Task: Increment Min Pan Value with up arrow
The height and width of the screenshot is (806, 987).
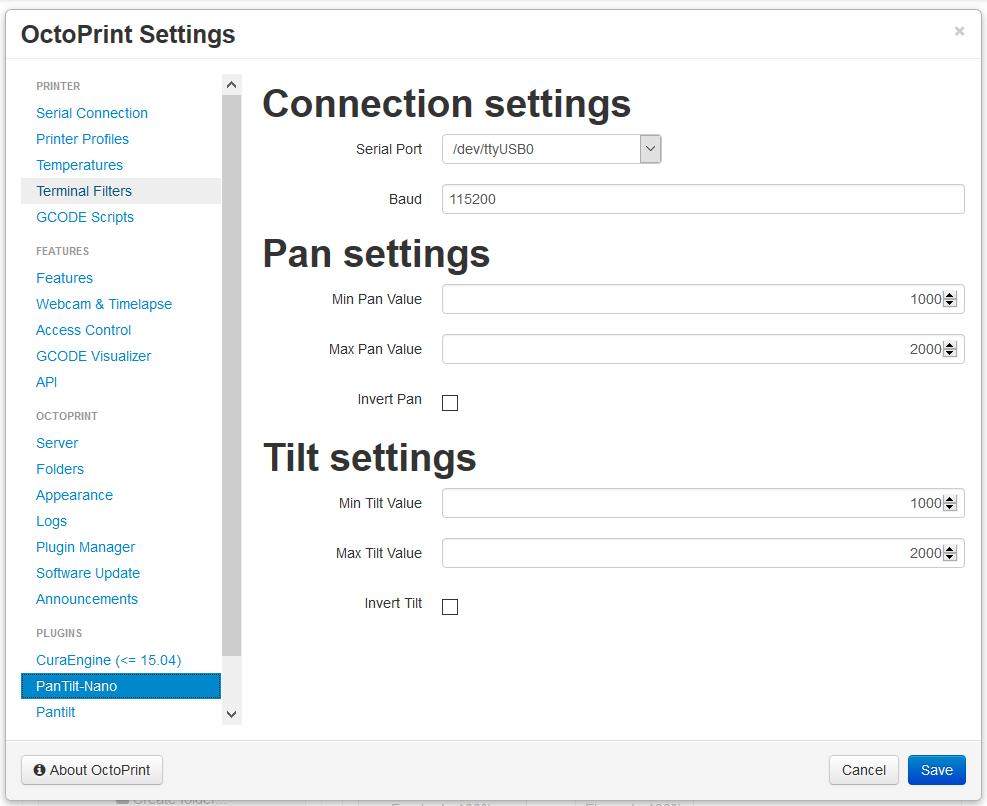Action: 950,295
